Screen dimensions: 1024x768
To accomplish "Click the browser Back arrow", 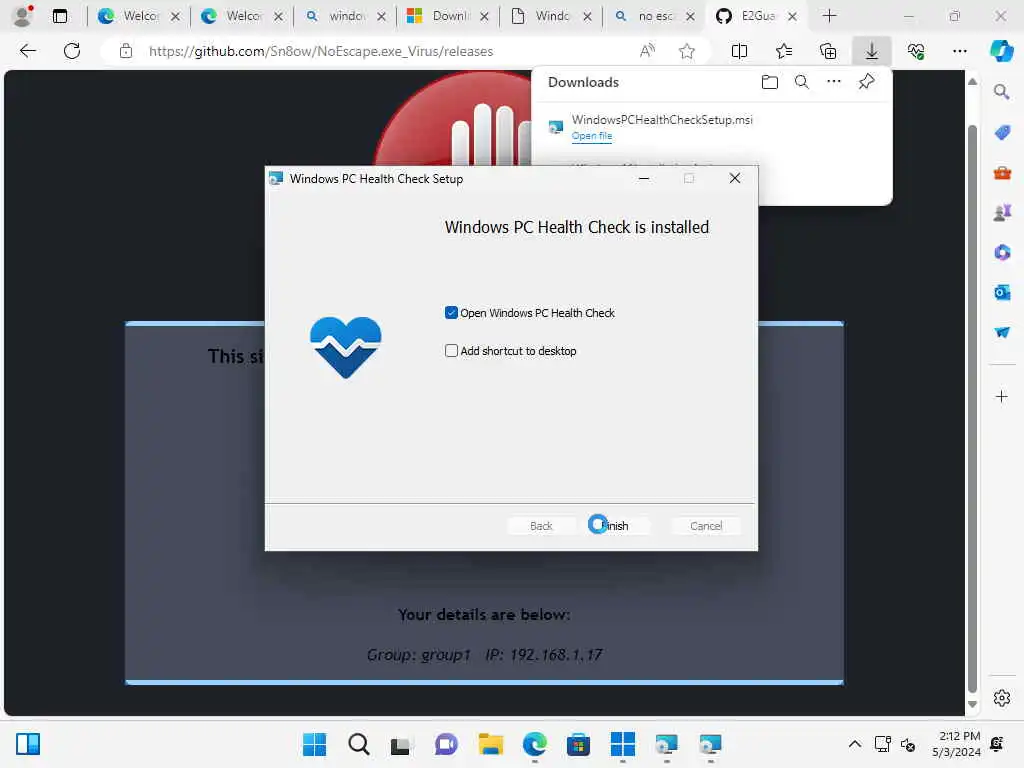I will [27, 51].
